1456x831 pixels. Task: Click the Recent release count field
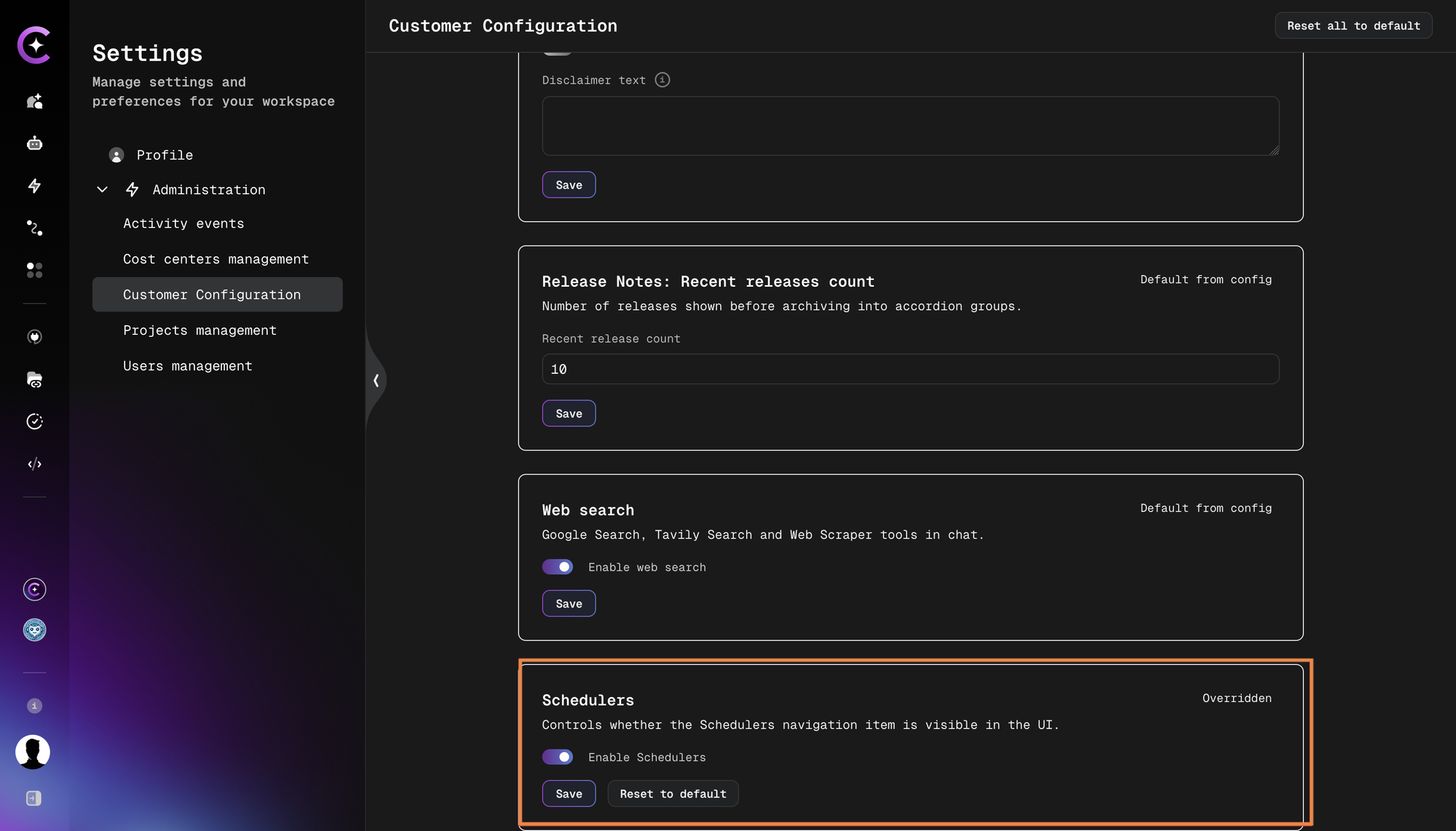pyautogui.click(x=910, y=369)
